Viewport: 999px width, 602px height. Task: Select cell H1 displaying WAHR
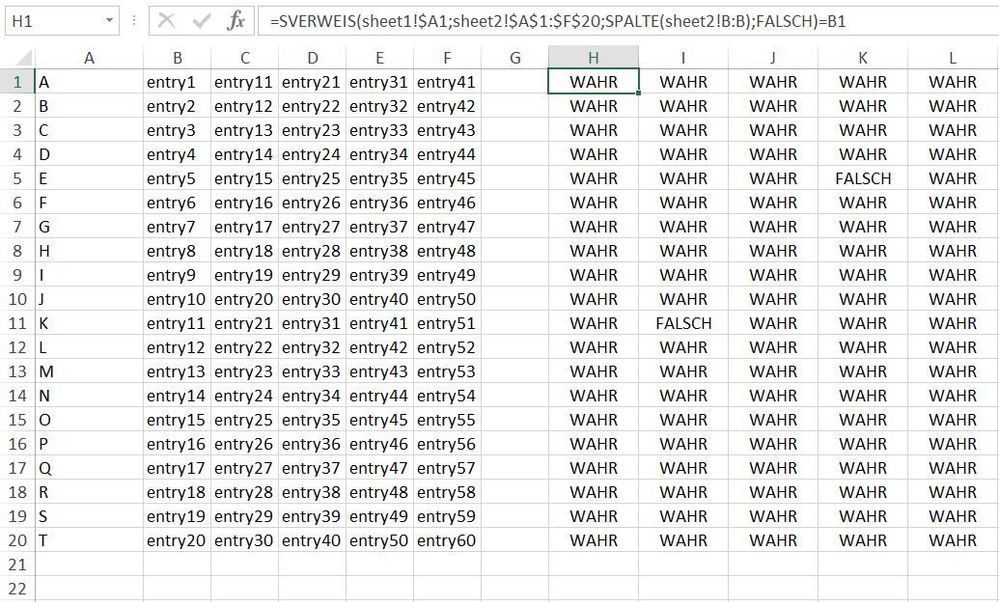(592, 82)
